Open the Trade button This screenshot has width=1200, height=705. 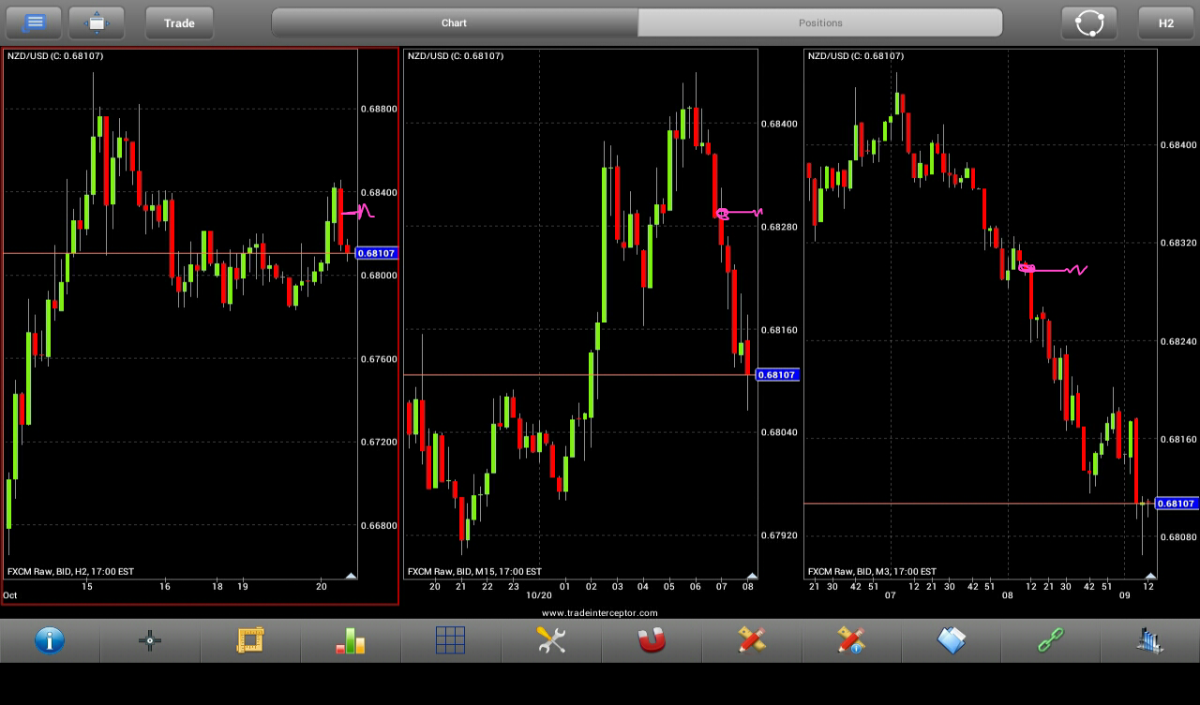[x=179, y=22]
